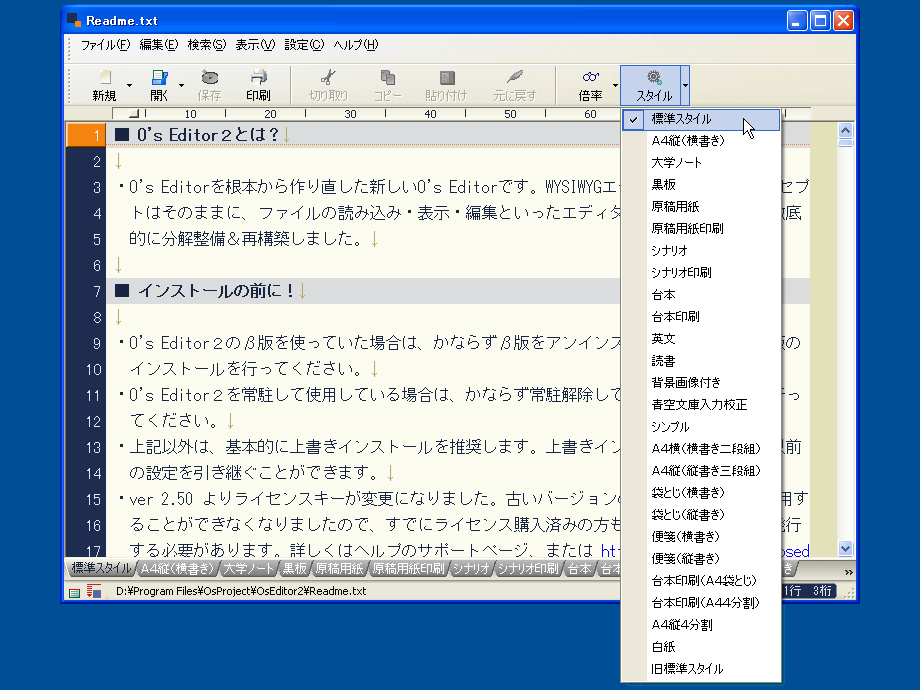Switch to the 標準スタイル bottom tab
The width and height of the screenshot is (920, 690).
[101, 568]
